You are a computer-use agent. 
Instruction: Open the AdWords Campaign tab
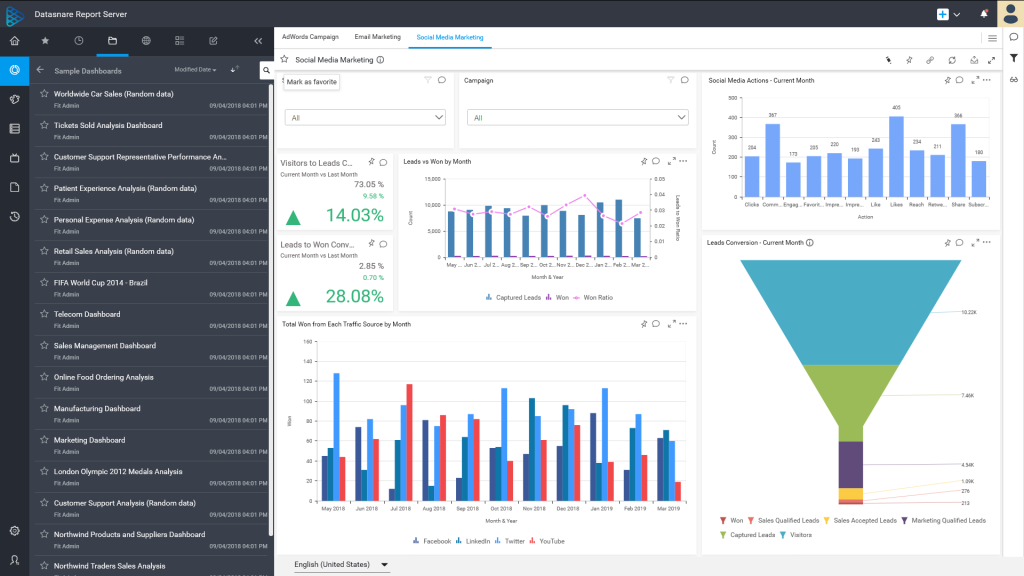[x=311, y=35]
